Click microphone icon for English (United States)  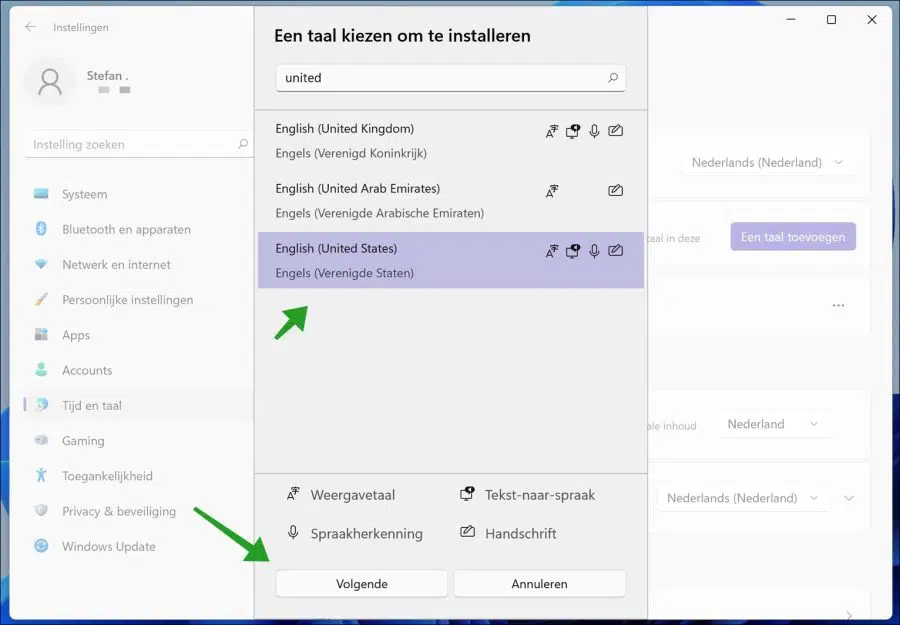point(594,251)
